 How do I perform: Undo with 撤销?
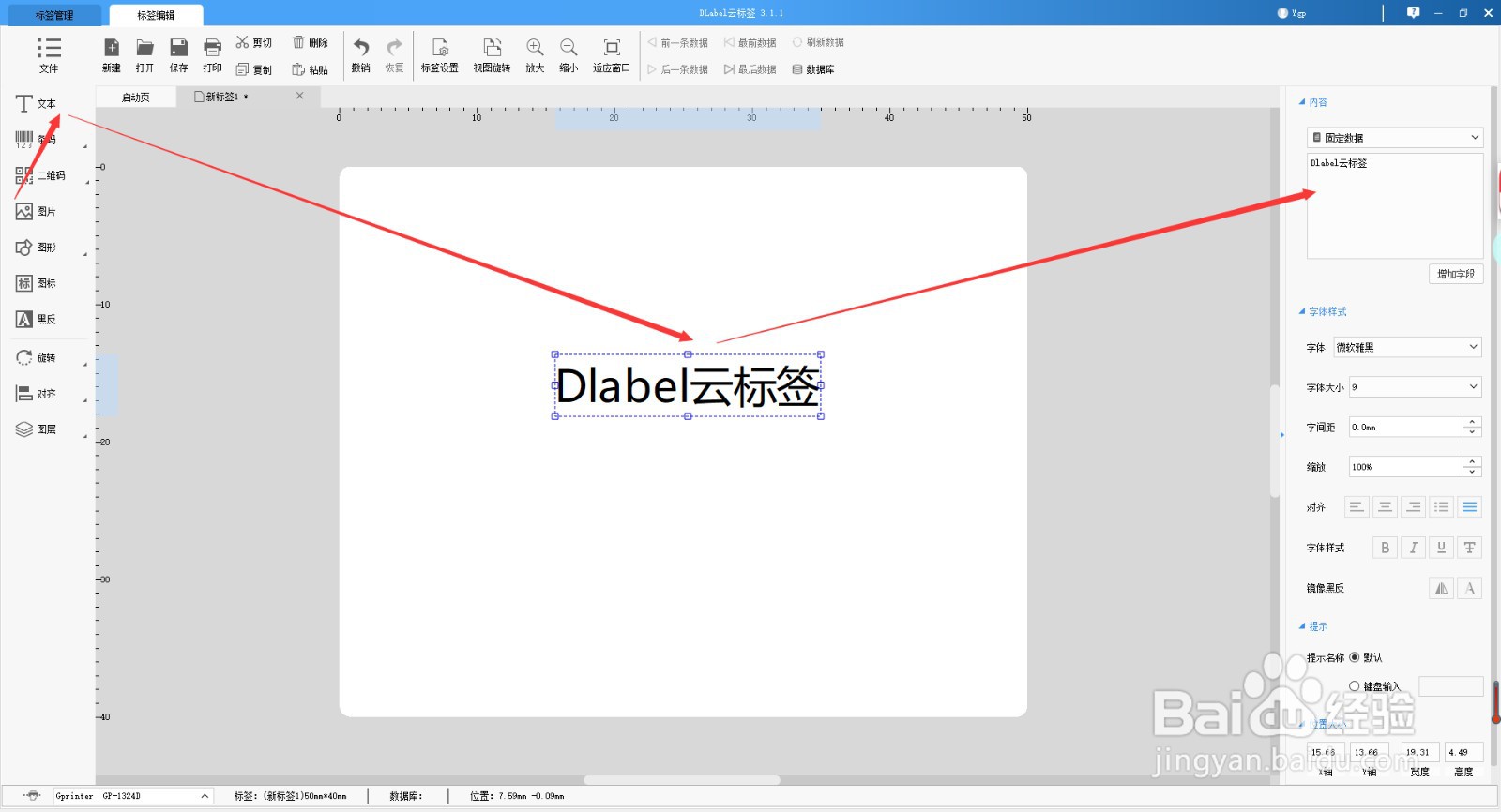point(361,55)
